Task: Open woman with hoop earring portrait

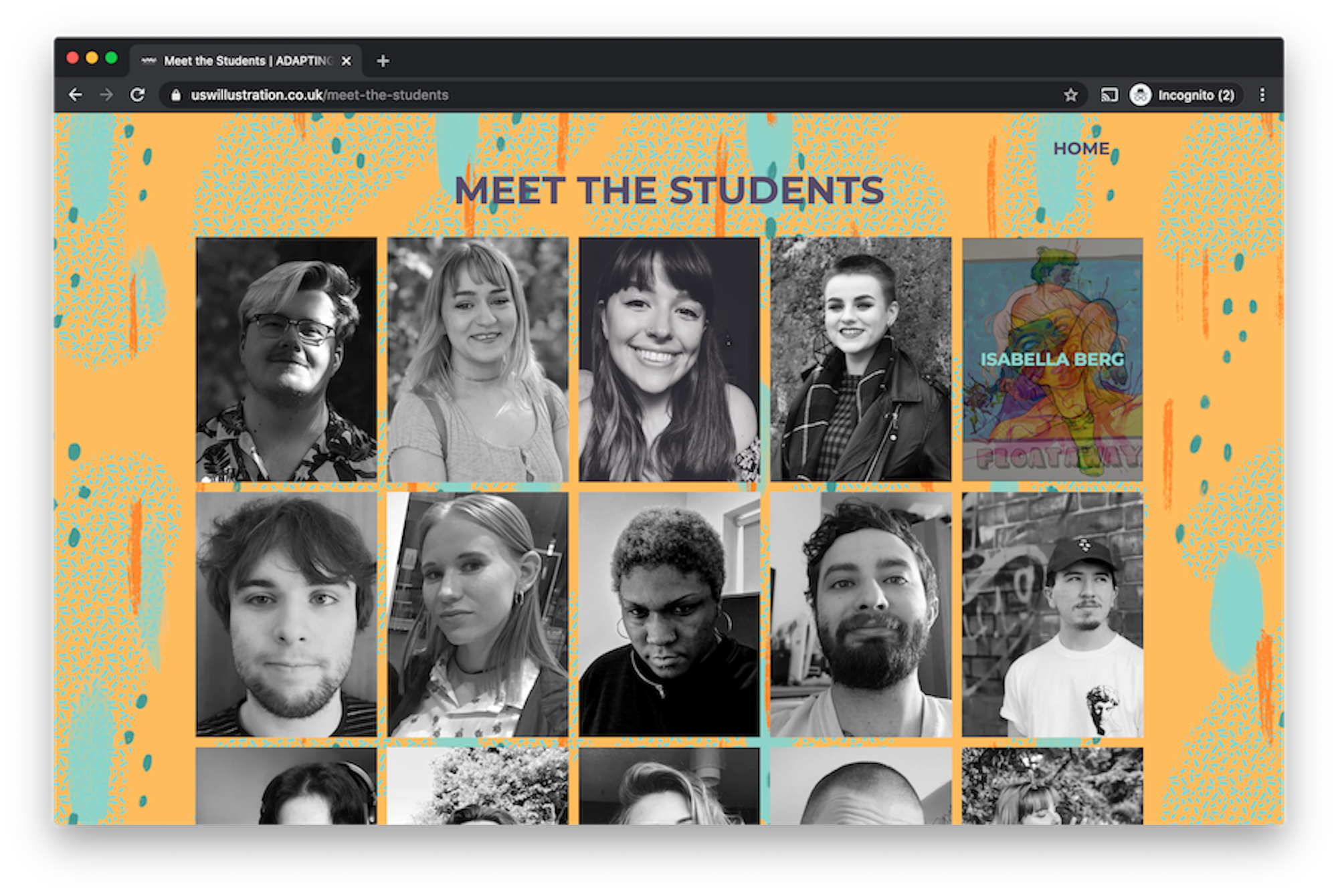Action: point(478,614)
